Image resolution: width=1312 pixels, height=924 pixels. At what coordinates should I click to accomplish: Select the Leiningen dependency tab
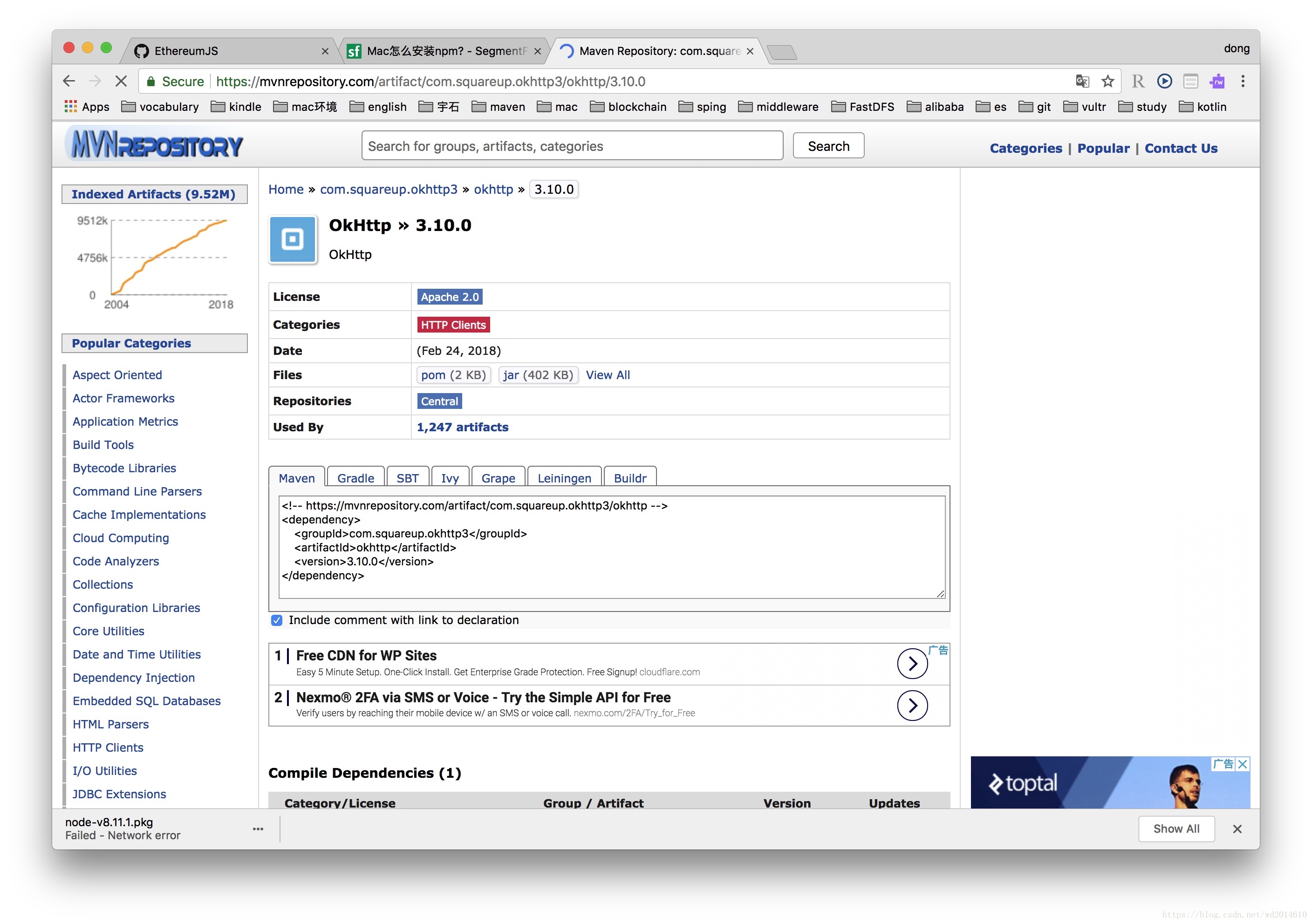click(x=564, y=478)
